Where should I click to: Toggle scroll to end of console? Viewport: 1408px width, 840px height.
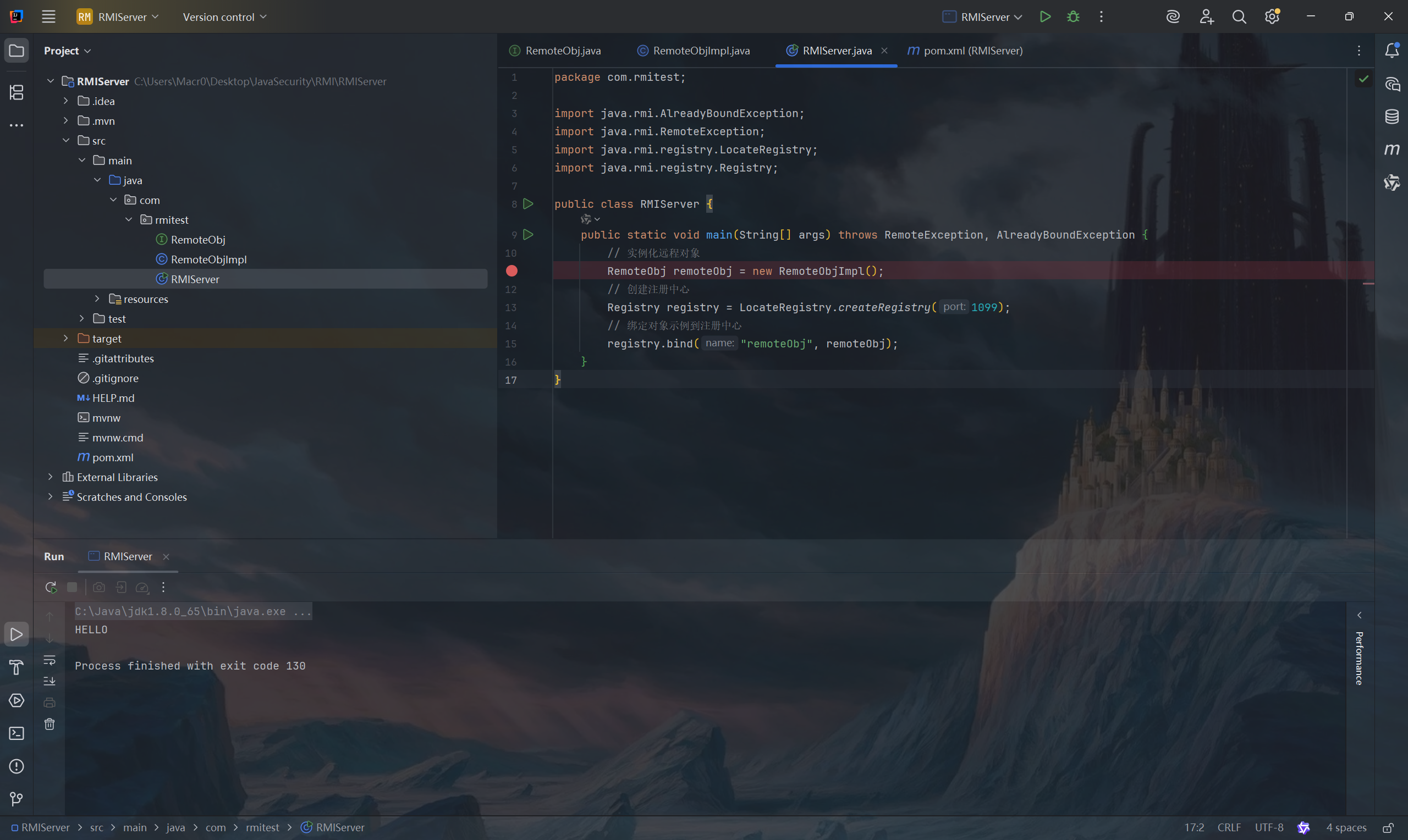click(x=50, y=682)
